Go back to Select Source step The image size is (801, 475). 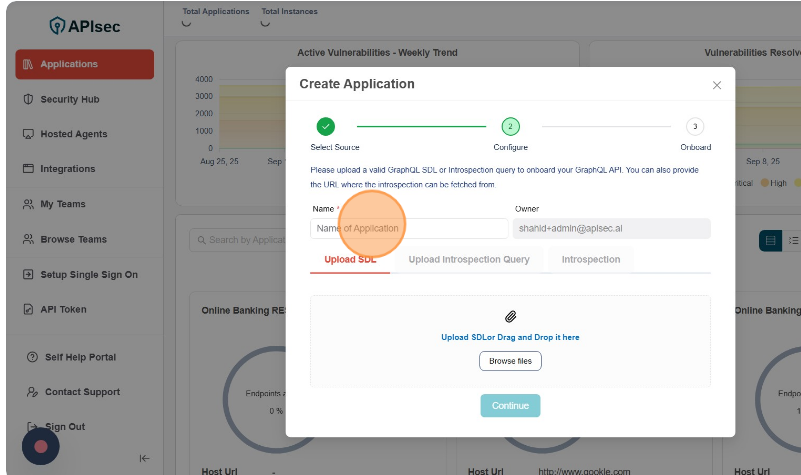[x=325, y=127]
